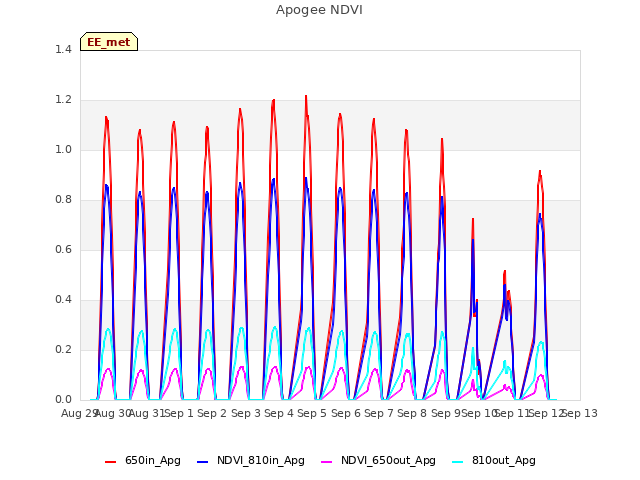Click the 0.0 y-axis label

[x=63, y=400]
